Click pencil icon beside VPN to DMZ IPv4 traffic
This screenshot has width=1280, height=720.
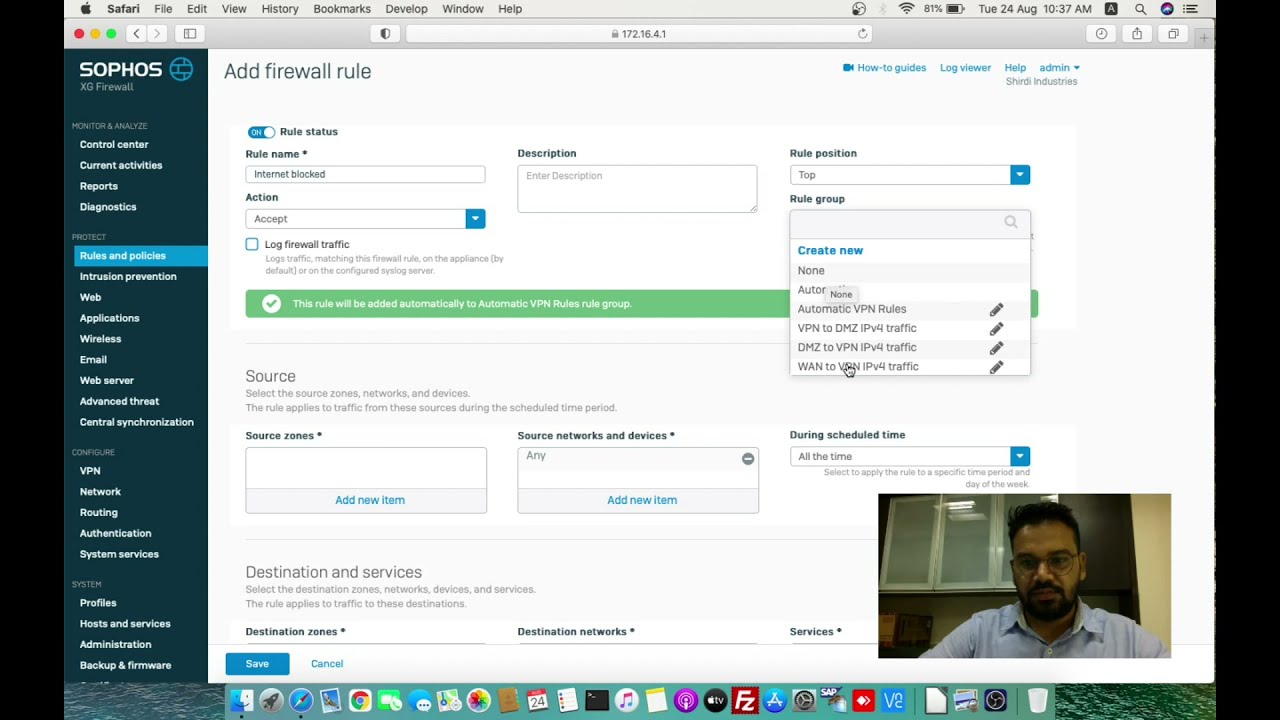(996, 329)
